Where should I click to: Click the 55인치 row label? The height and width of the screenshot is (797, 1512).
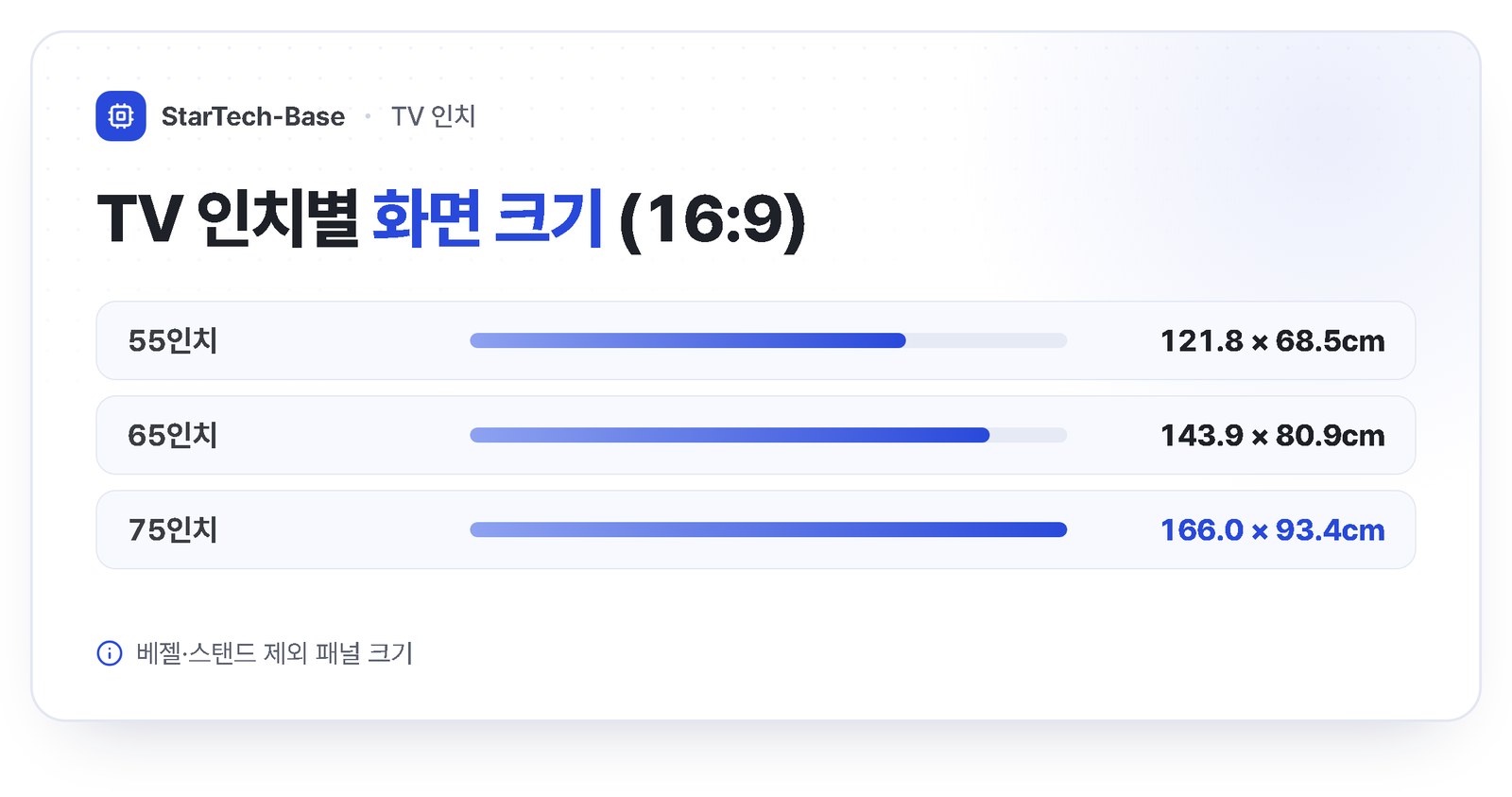point(173,340)
